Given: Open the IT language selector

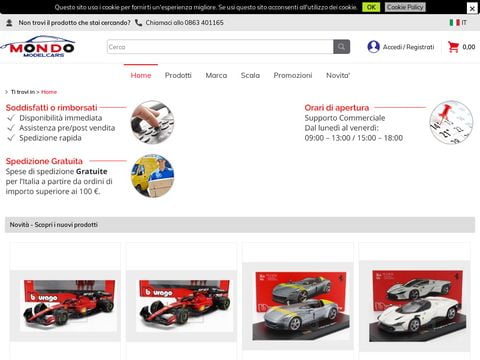Looking at the screenshot, I should pyautogui.click(x=464, y=23).
